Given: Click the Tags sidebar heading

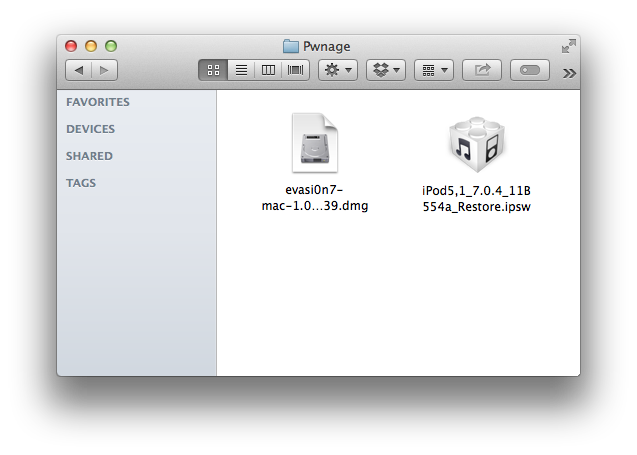Looking at the screenshot, I should 81,183.
